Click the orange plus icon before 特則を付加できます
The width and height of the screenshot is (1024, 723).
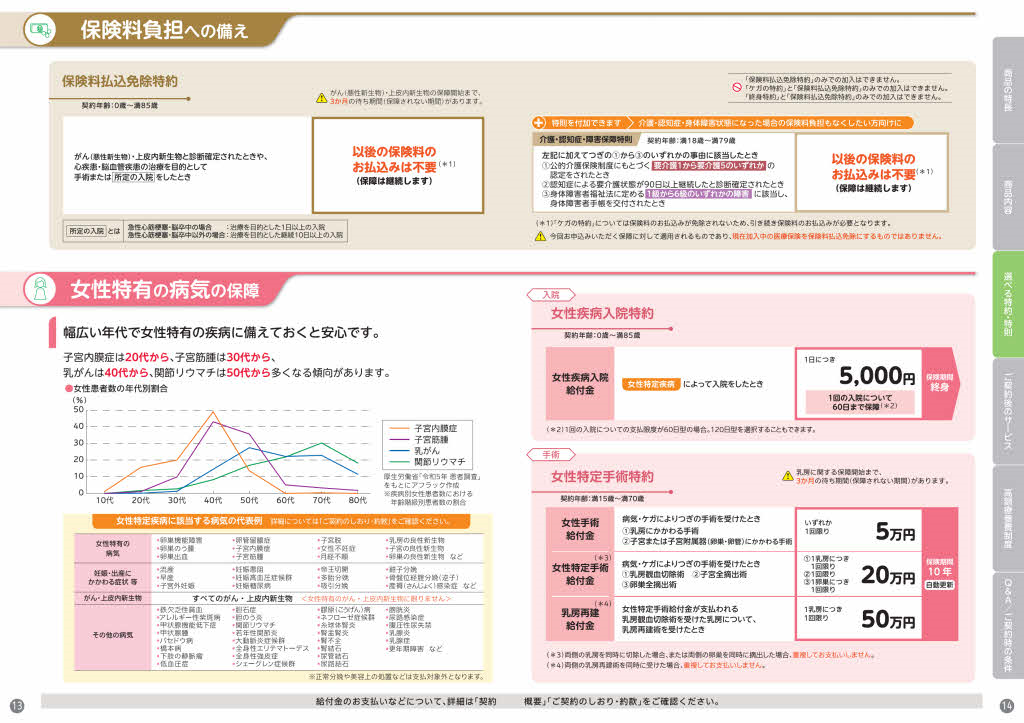coord(538,122)
